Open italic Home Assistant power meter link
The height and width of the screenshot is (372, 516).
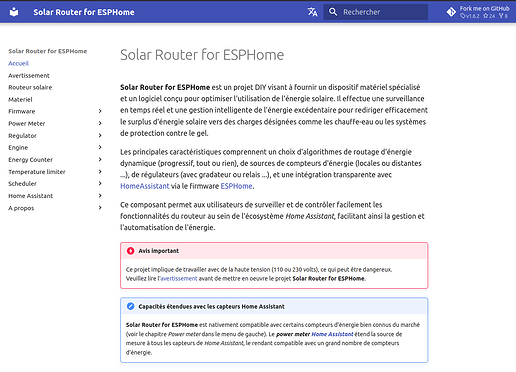(332, 334)
